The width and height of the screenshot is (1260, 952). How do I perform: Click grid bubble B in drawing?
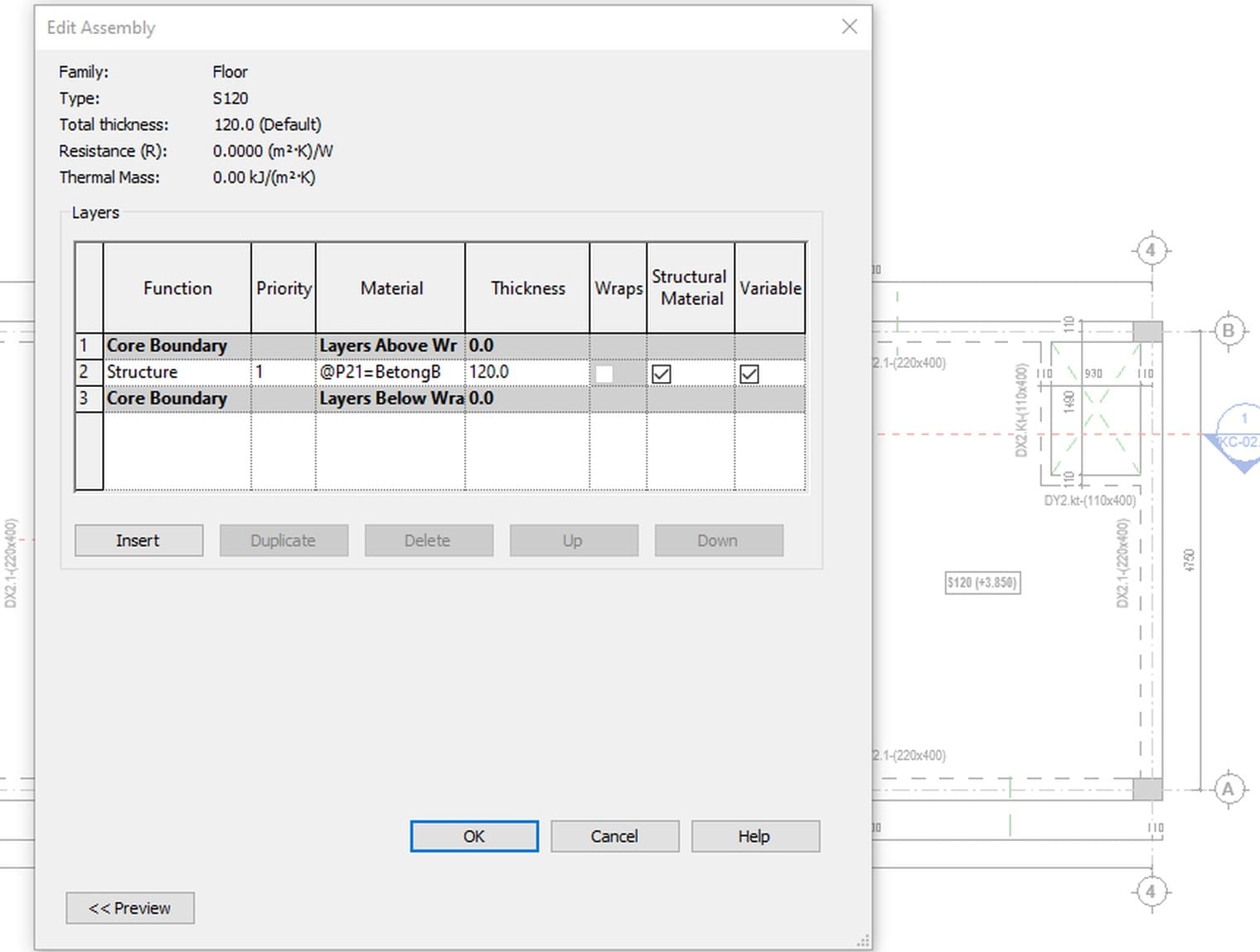click(1228, 331)
